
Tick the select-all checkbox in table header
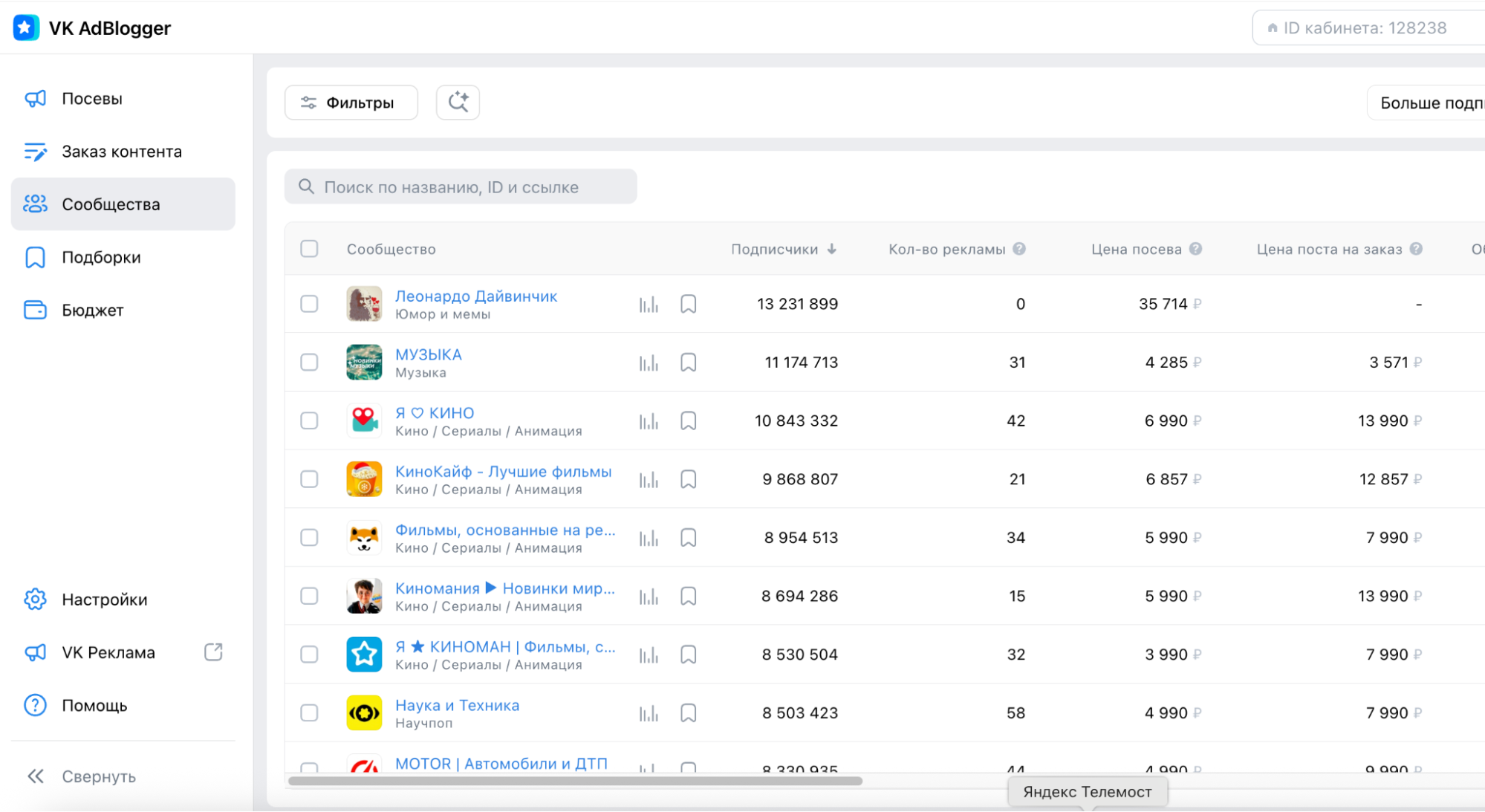click(309, 249)
